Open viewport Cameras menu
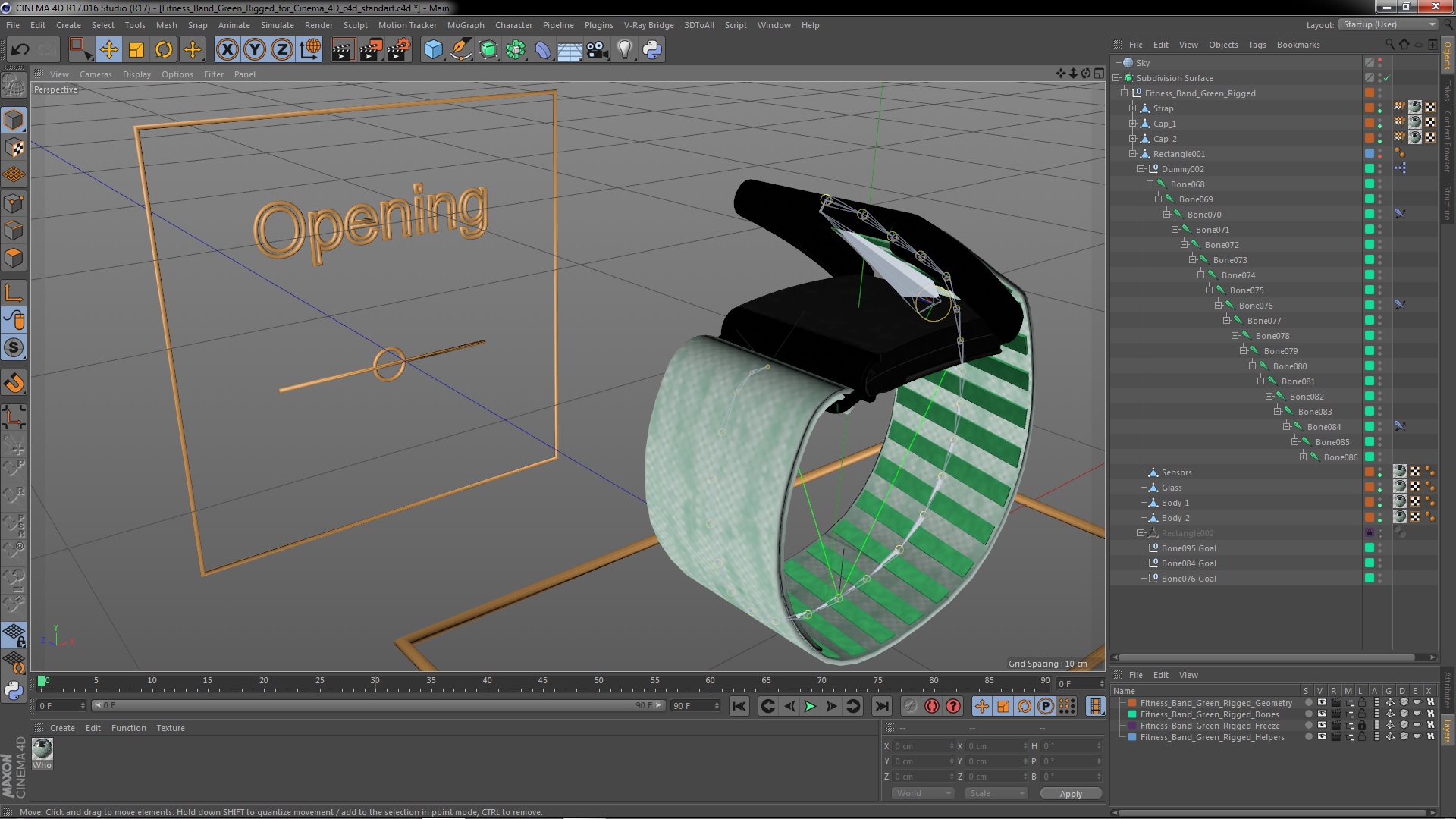The height and width of the screenshot is (819, 1456). pyautogui.click(x=96, y=74)
